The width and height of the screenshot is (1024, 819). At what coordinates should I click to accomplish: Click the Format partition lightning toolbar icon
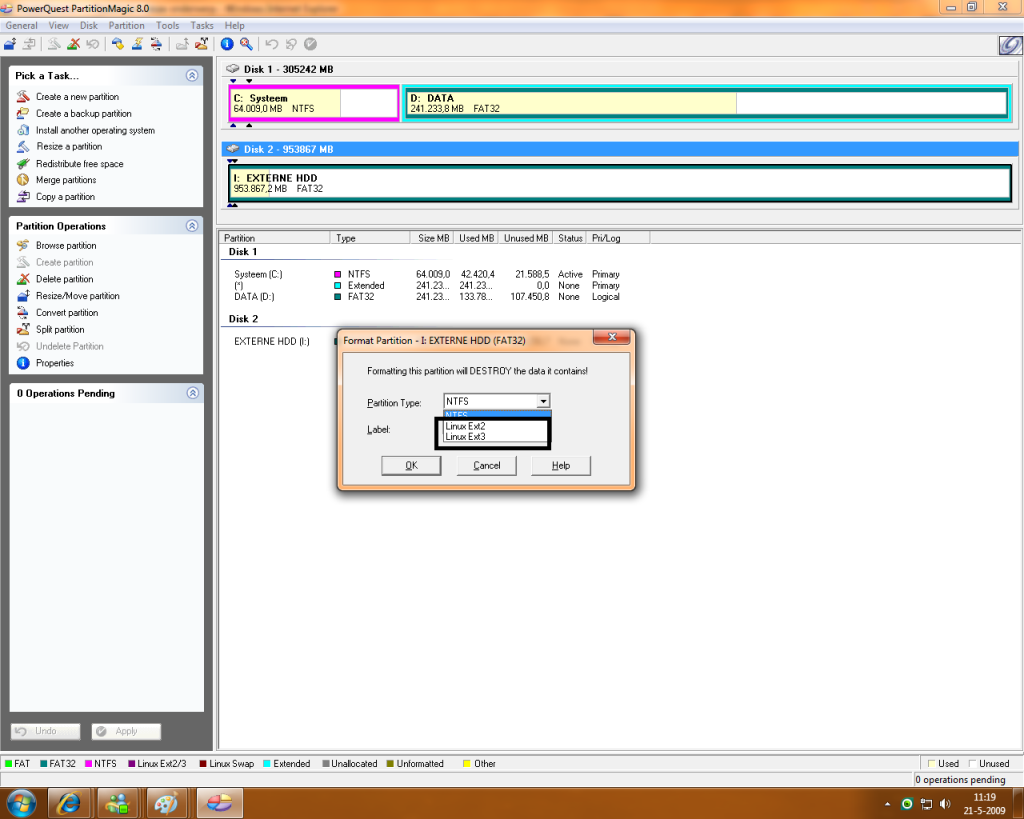click(137, 44)
